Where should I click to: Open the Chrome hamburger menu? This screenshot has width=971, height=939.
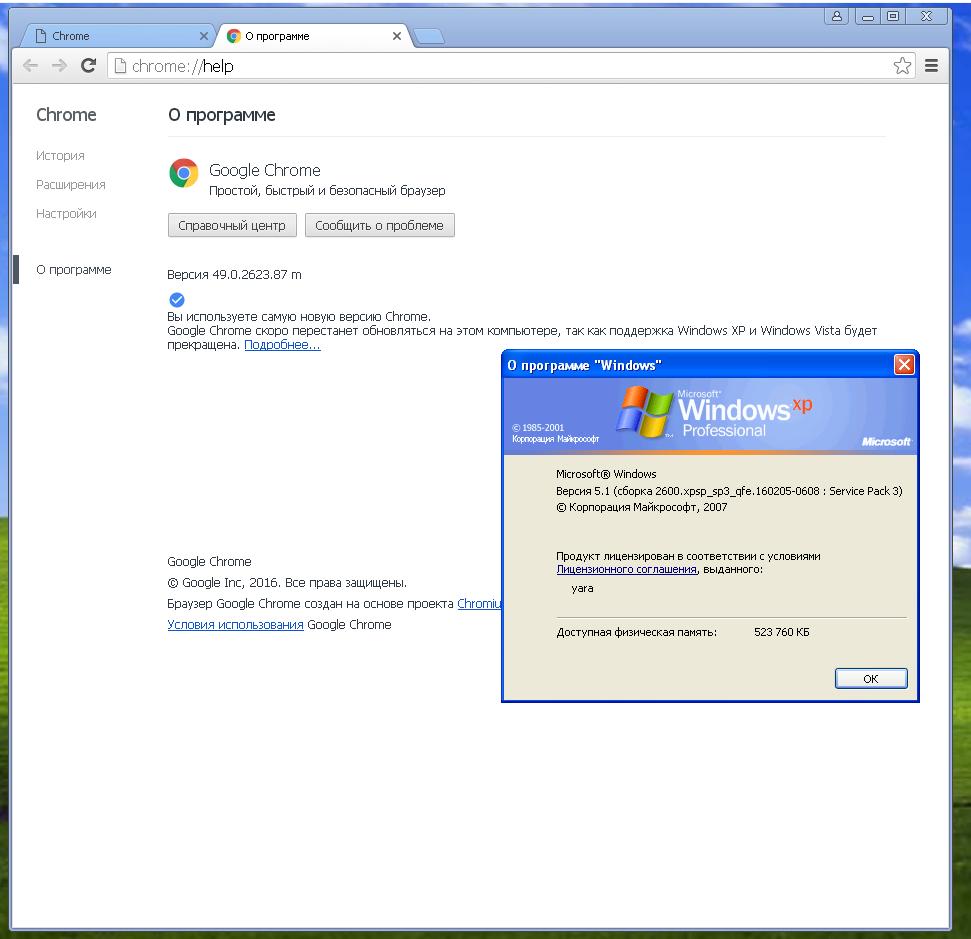tap(931, 66)
